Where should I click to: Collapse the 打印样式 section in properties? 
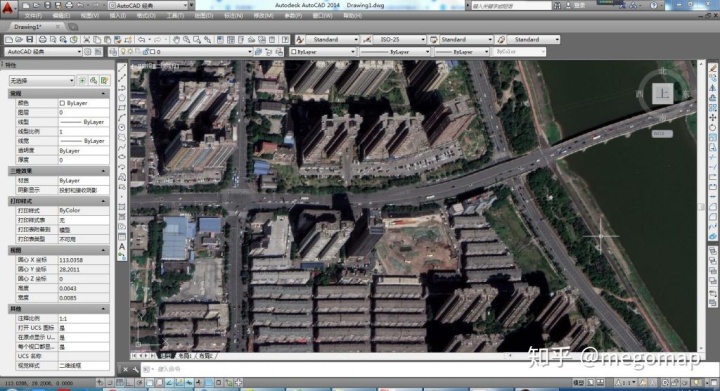(x=103, y=201)
